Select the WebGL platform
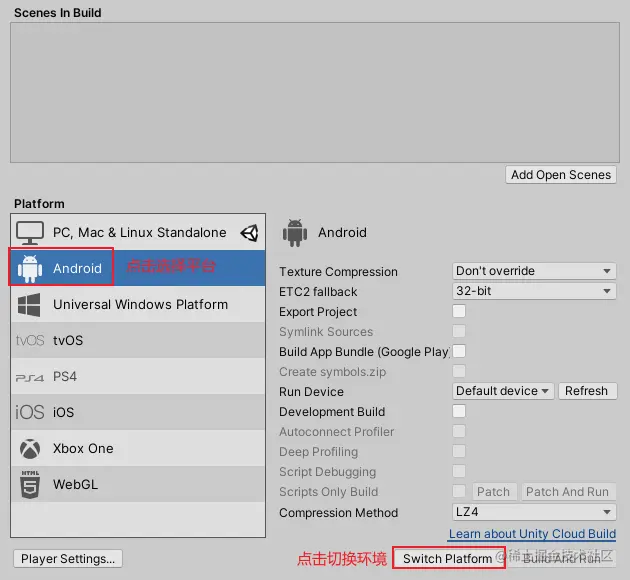This screenshot has height=580, width=630. coord(138,484)
